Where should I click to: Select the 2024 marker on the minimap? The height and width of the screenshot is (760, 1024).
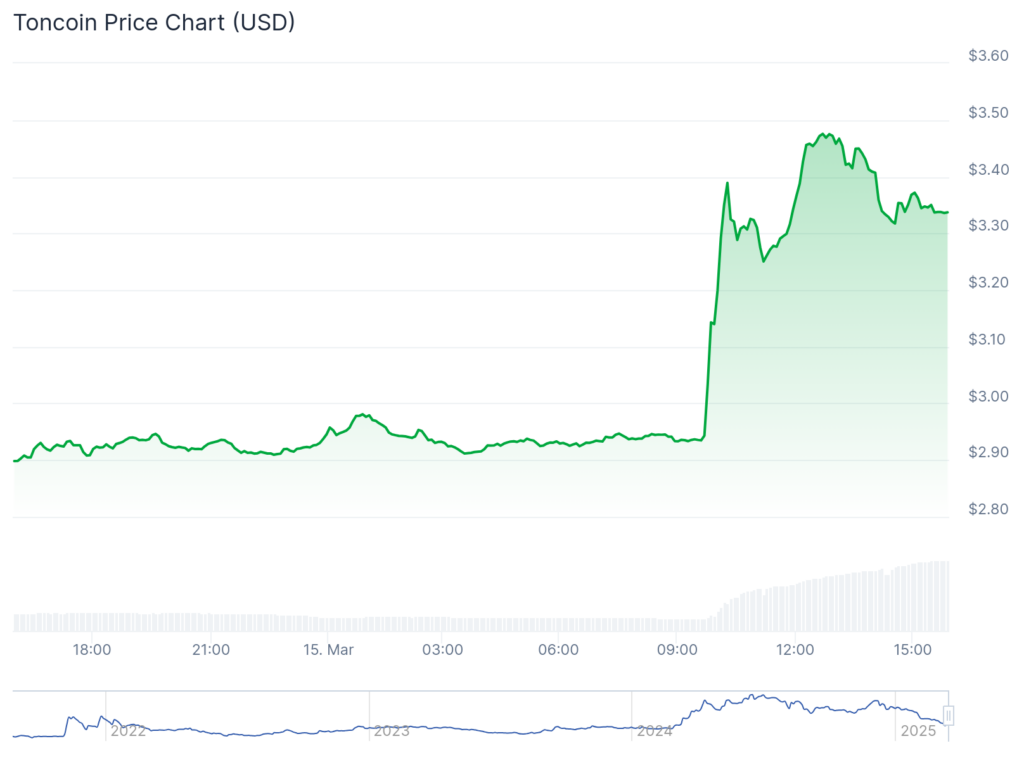coord(656,731)
